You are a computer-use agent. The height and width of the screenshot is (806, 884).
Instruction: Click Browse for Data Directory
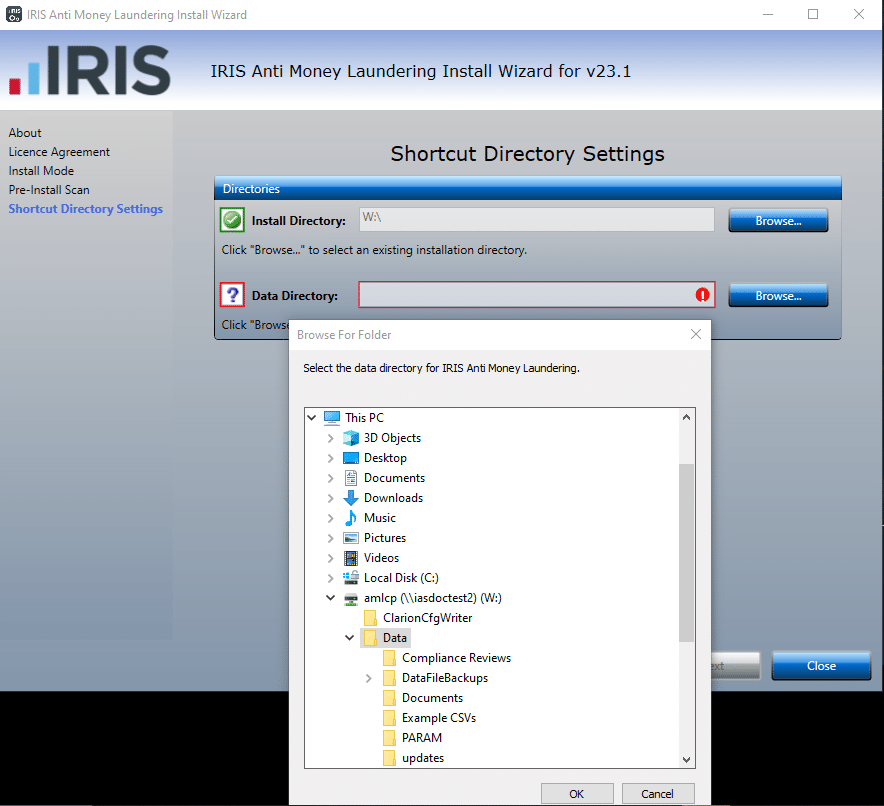778,295
